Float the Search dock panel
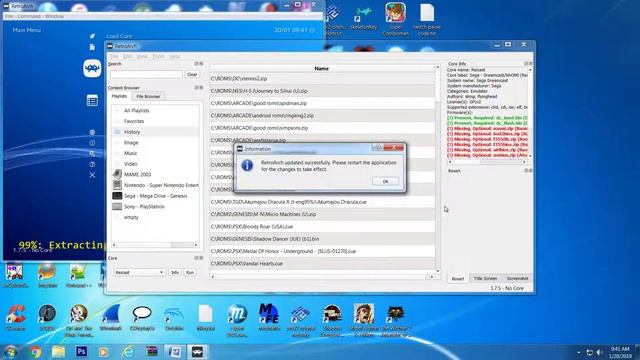 click(197, 64)
